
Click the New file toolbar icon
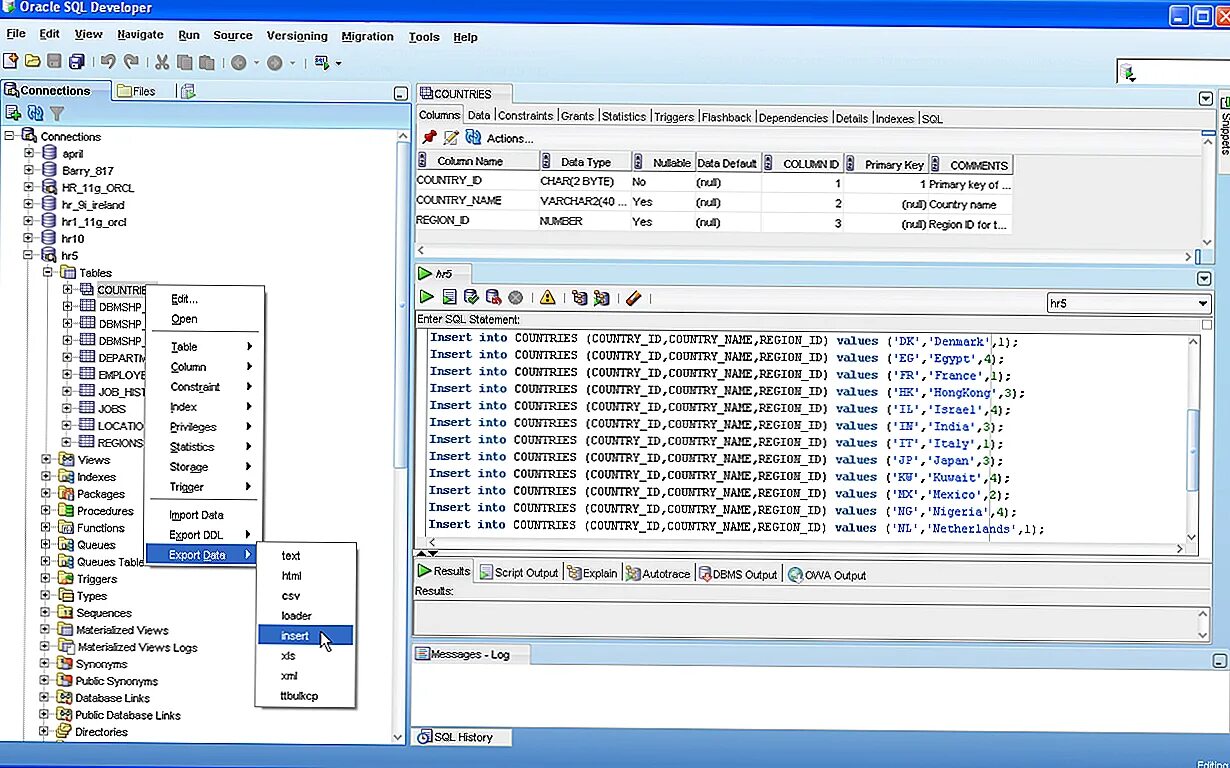coord(12,62)
